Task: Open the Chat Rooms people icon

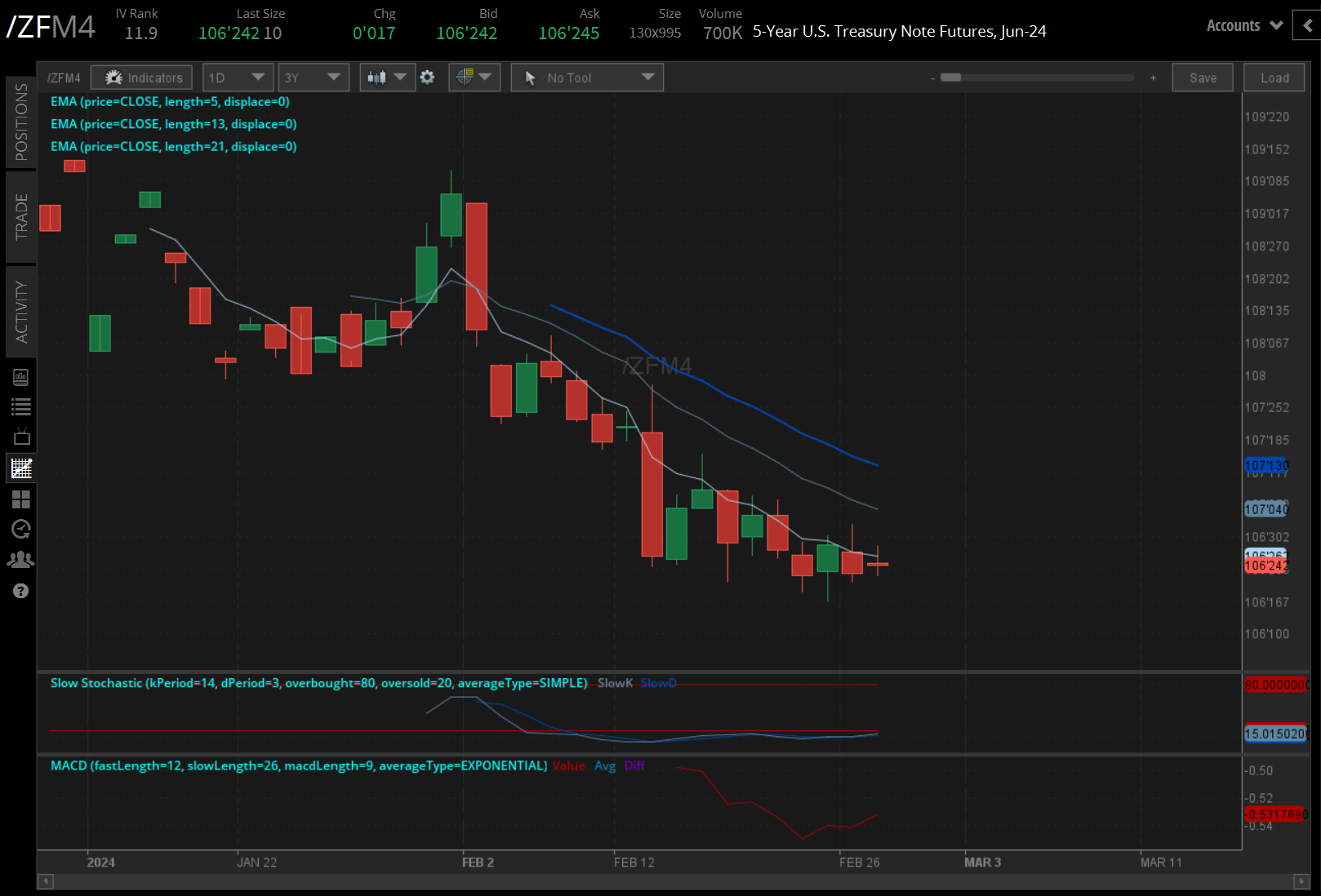Action: pyautogui.click(x=20, y=559)
